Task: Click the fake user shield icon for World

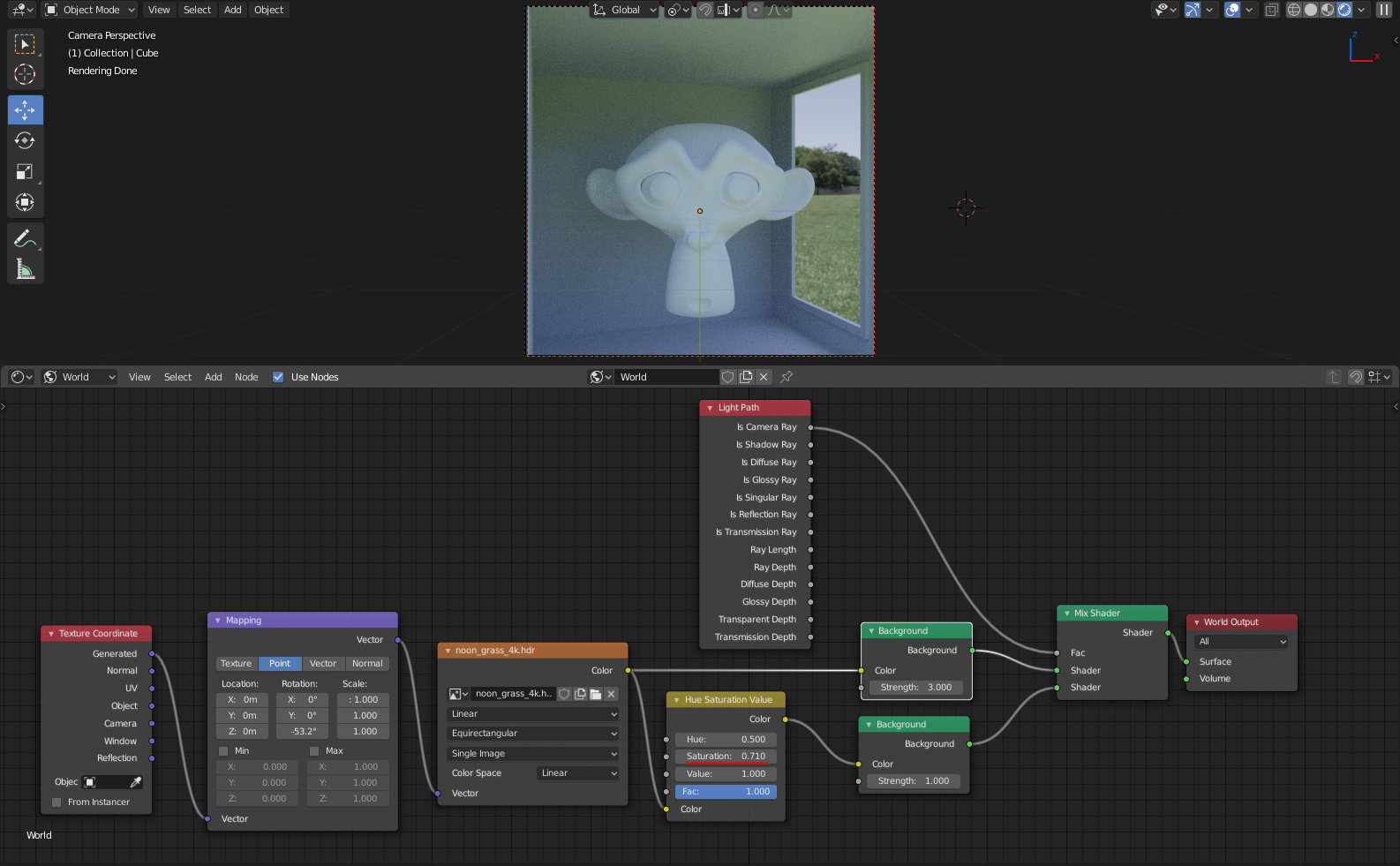Action: pyautogui.click(x=728, y=377)
